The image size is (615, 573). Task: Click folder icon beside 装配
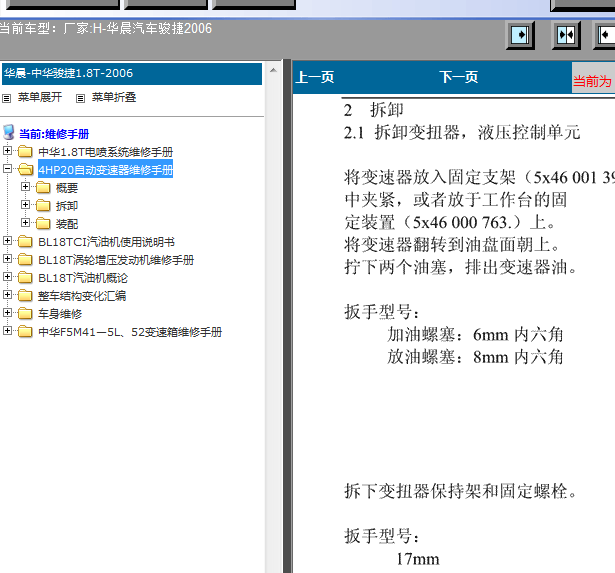click(x=43, y=224)
